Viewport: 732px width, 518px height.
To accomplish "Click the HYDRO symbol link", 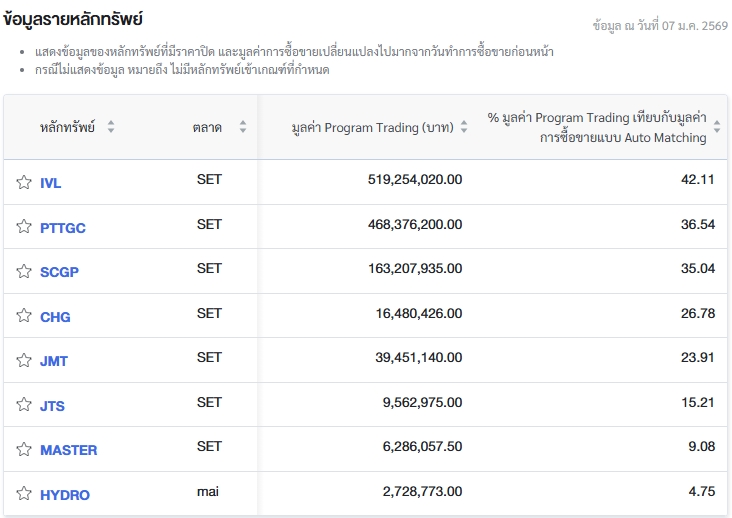I will click(65, 495).
